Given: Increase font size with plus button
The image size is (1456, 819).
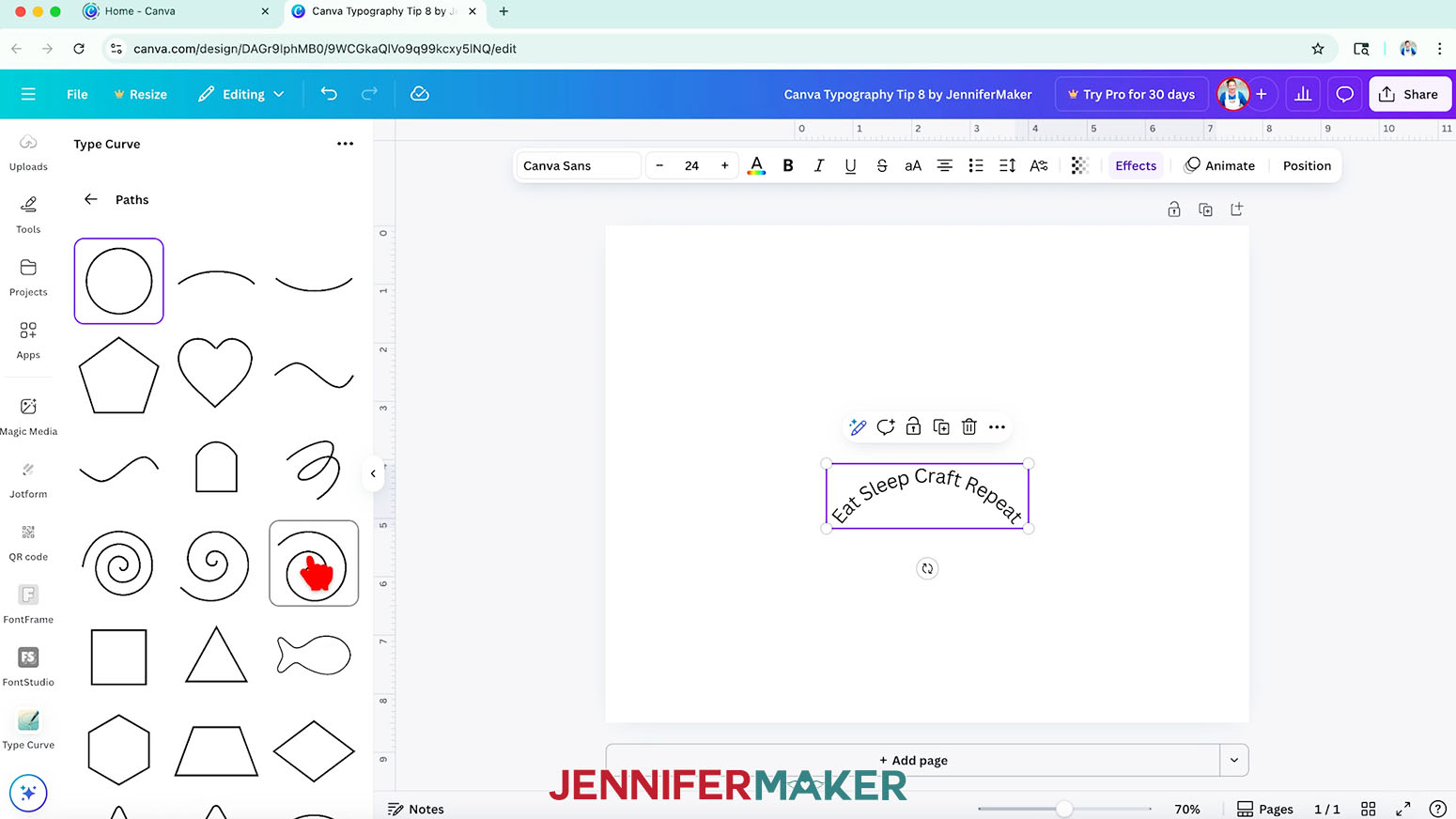Looking at the screenshot, I should coord(724,165).
